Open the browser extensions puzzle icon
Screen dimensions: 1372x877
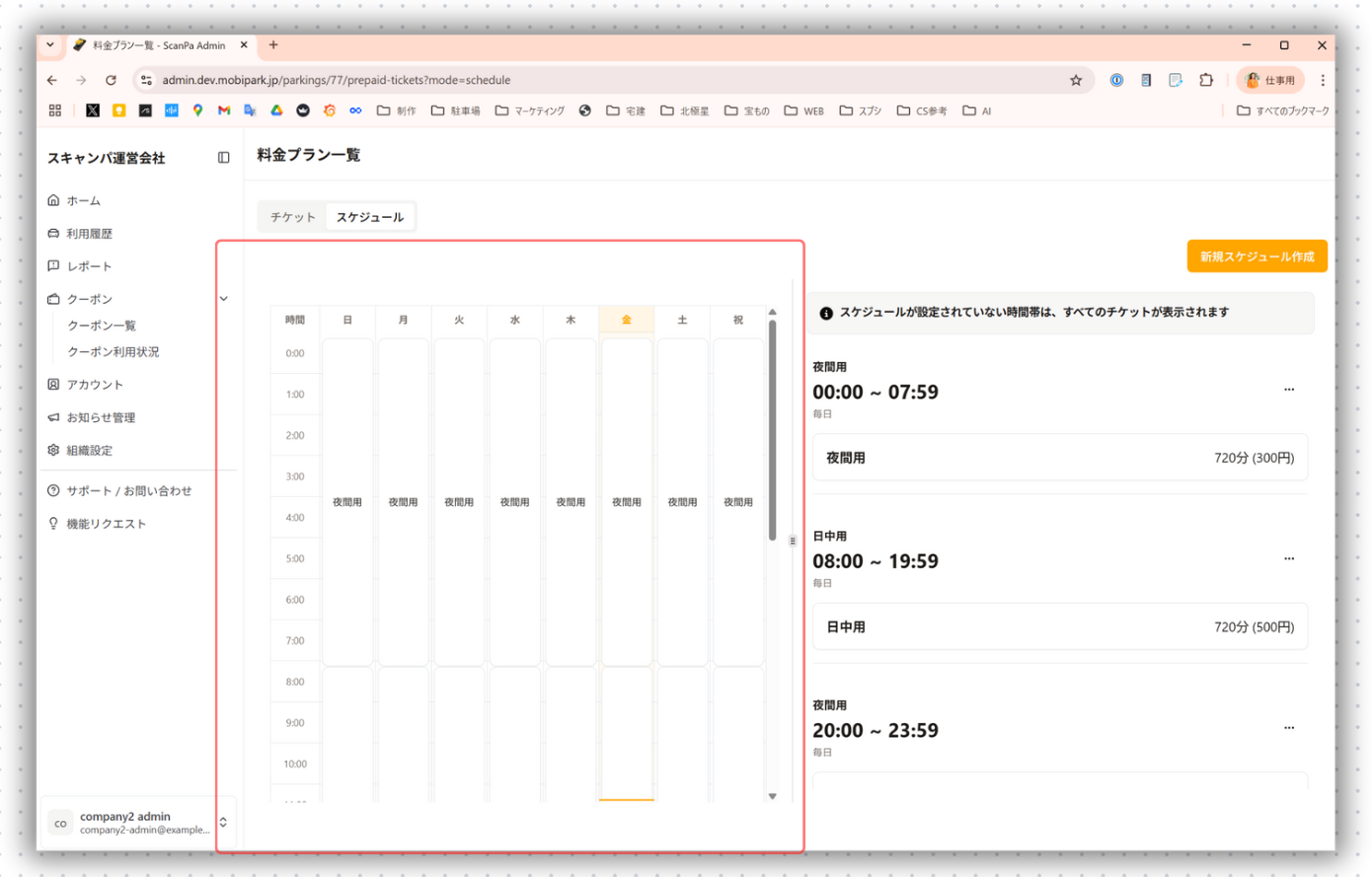coord(1206,80)
